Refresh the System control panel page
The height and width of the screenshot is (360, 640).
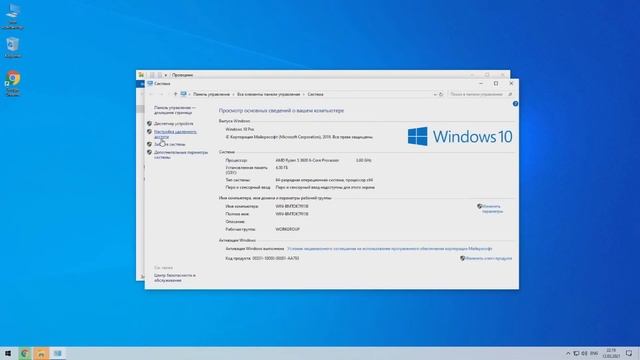(441, 94)
